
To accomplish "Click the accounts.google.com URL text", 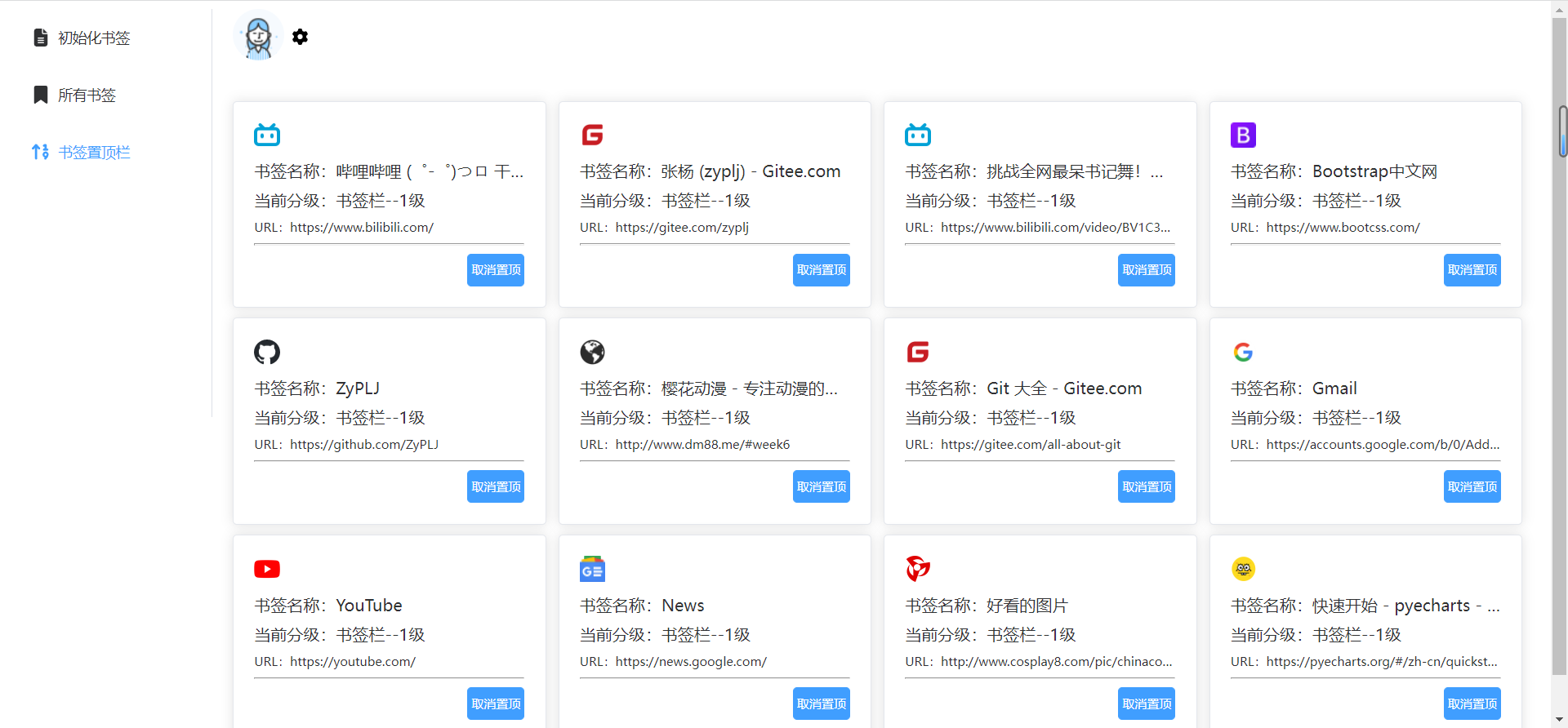I will pos(1383,445).
